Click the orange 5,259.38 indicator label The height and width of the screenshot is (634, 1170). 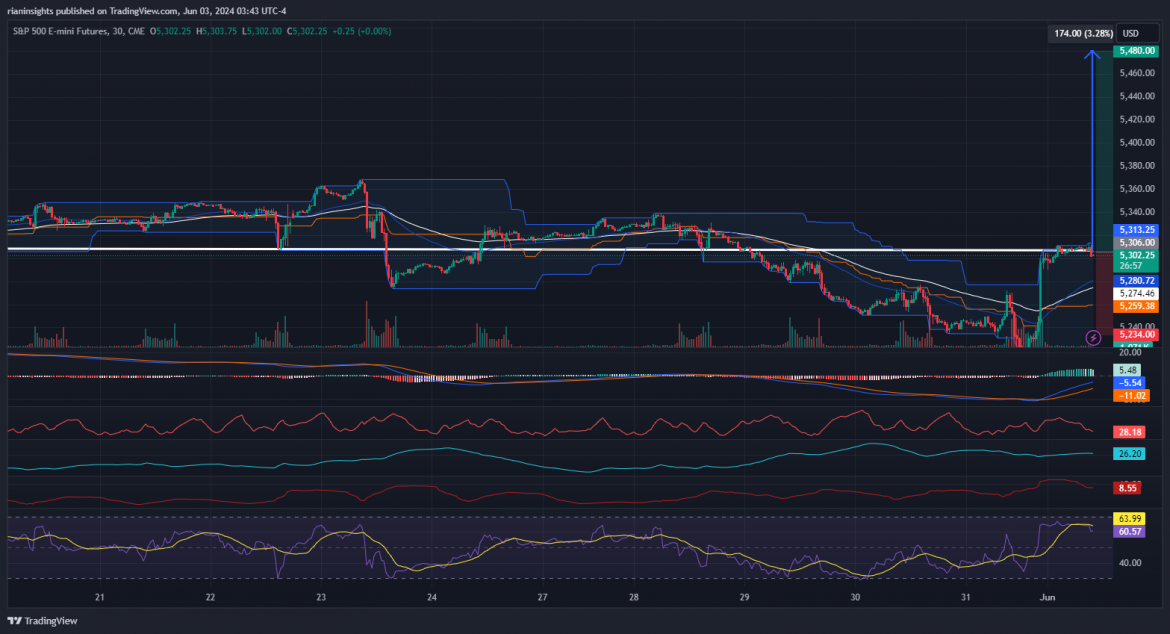1138,306
